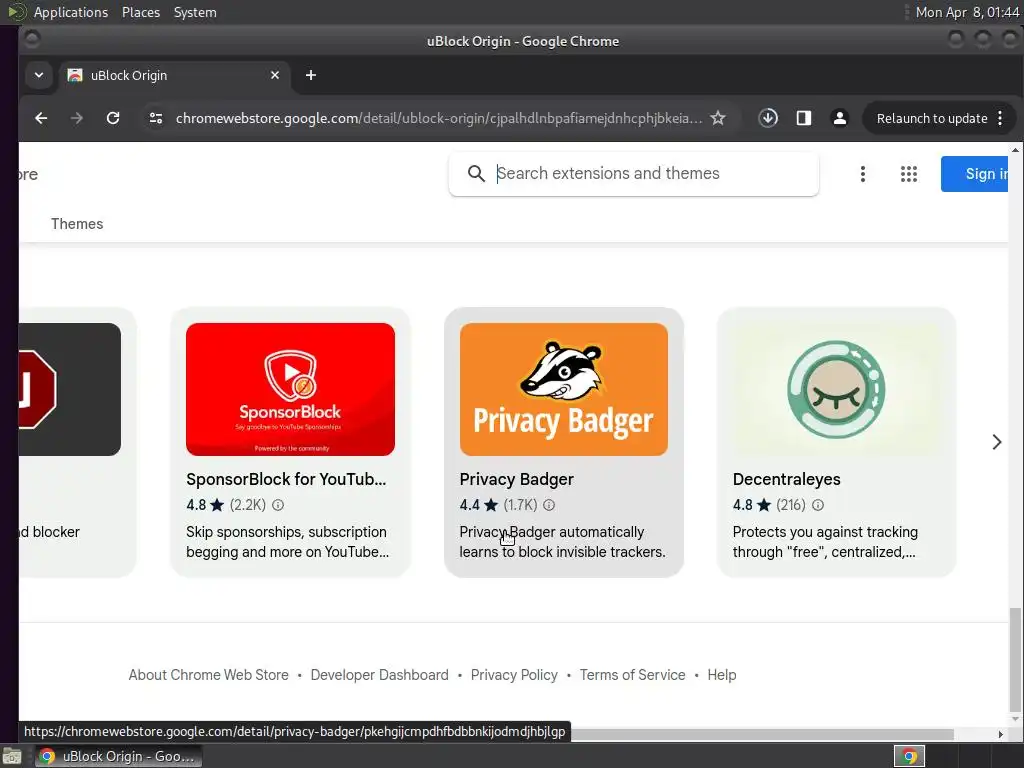Viewport: 1024px width, 768px height.
Task: Bookmark this page with the star icon
Action: pyautogui.click(x=718, y=118)
